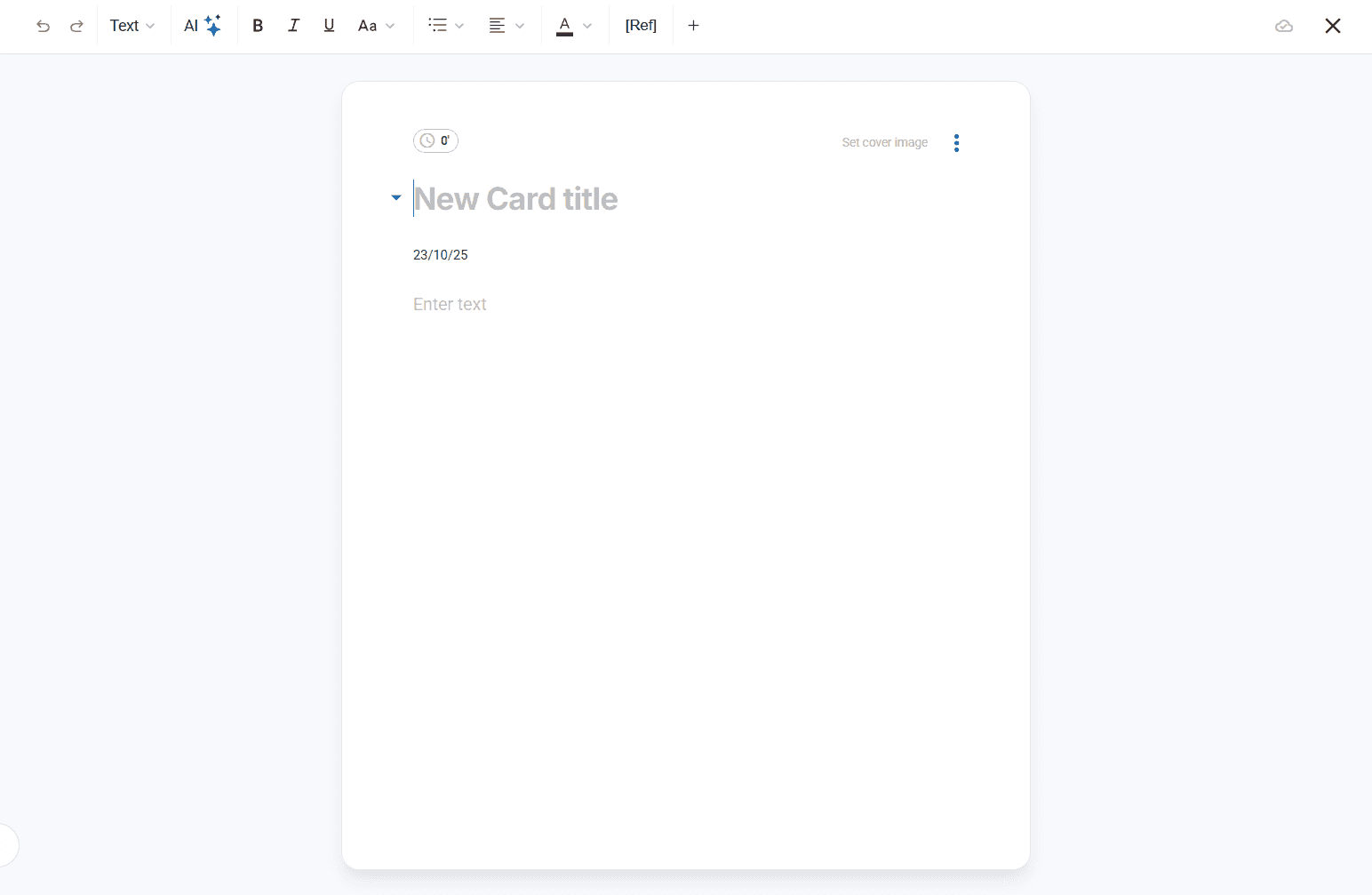Image resolution: width=1372 pixels, height=895 pixels.
Task: Open the Text style dropdown
Action: pos(132,26)
